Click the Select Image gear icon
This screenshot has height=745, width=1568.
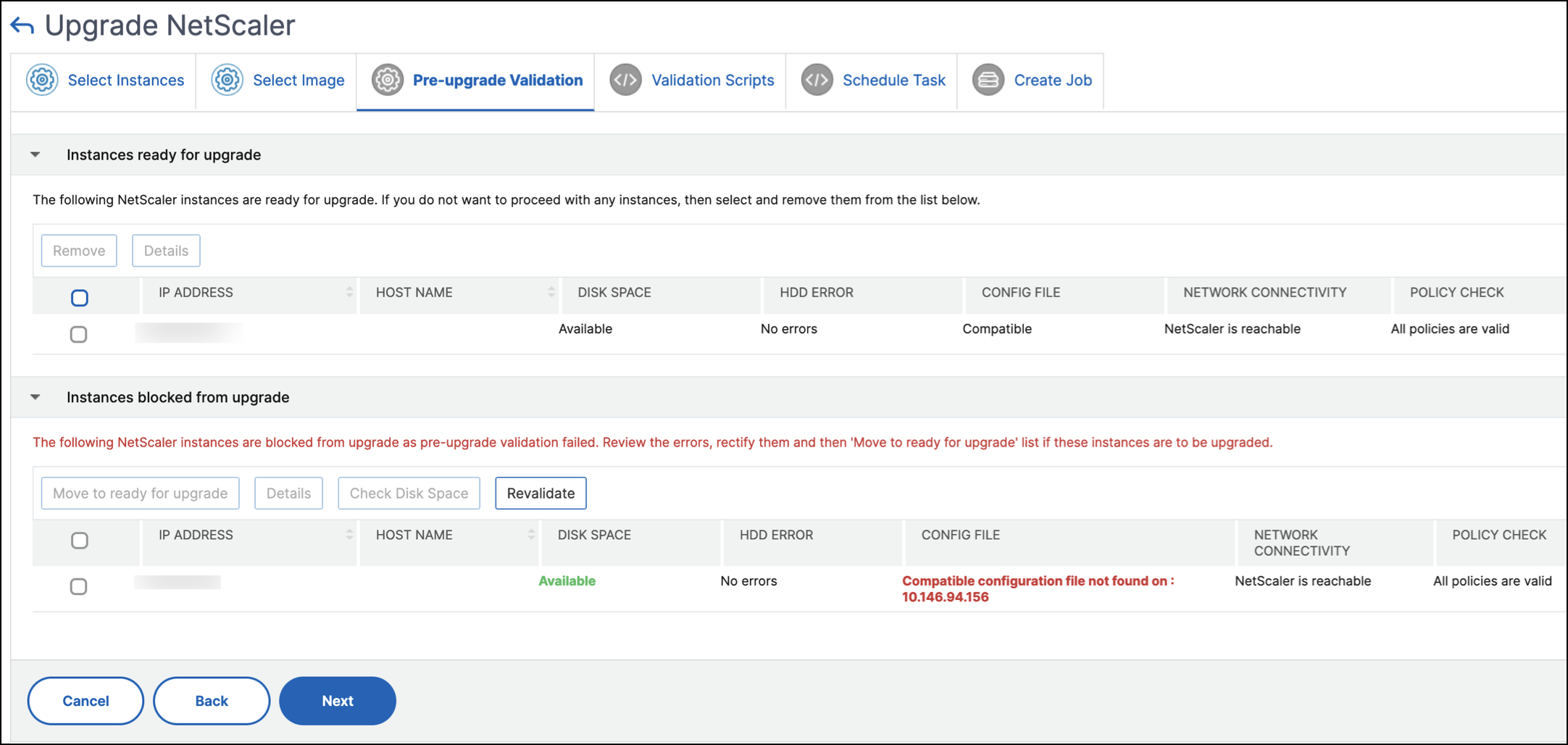point(227,80)
